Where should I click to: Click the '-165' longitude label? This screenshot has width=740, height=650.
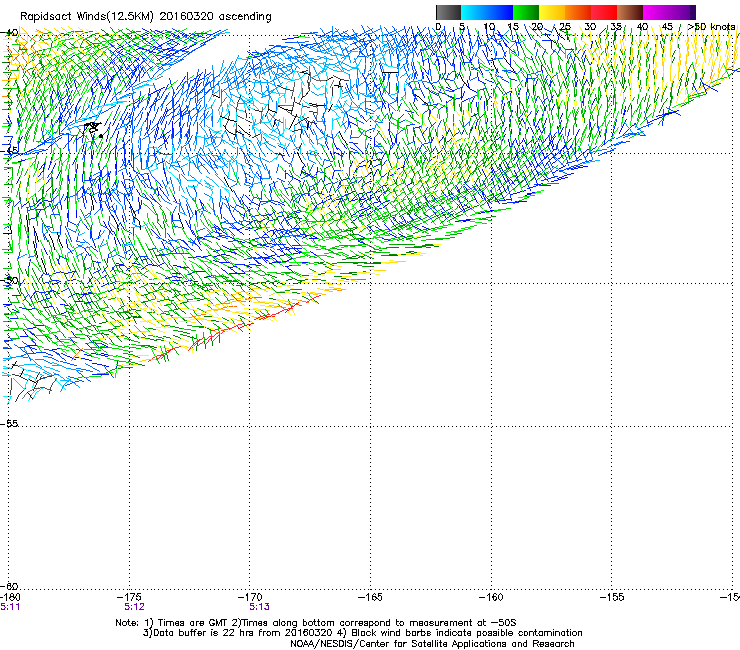pos(371,597)
